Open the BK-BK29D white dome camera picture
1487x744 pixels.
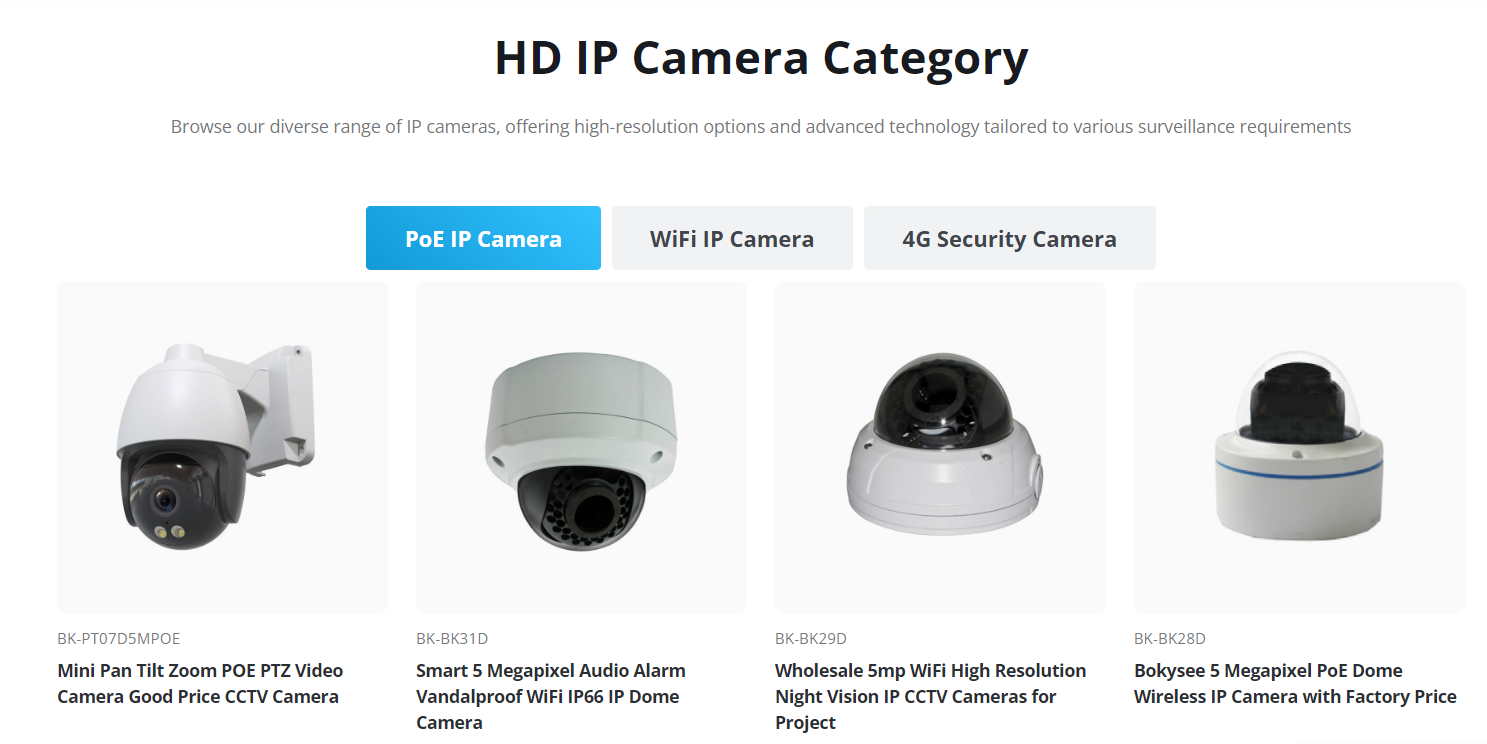tap(940, 447)
